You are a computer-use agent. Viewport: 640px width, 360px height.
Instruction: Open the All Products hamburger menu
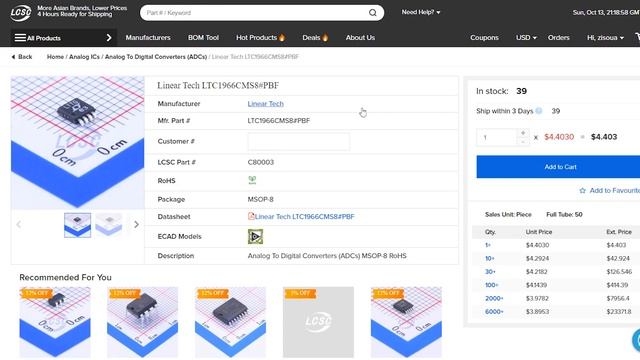pyautogui.click(x=20, y=38)
